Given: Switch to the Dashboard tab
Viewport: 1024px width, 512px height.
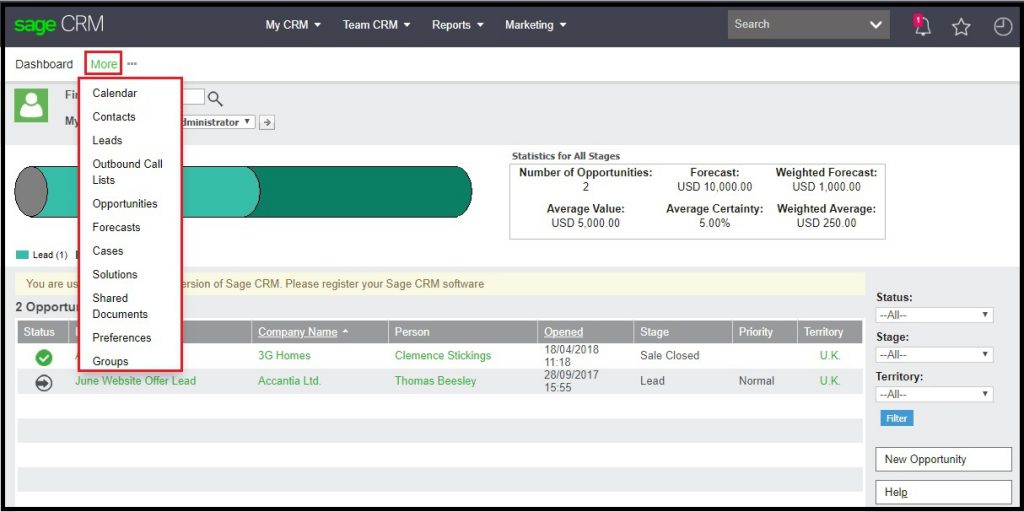Looking at the screenshot, I should (x=44, y=64).
